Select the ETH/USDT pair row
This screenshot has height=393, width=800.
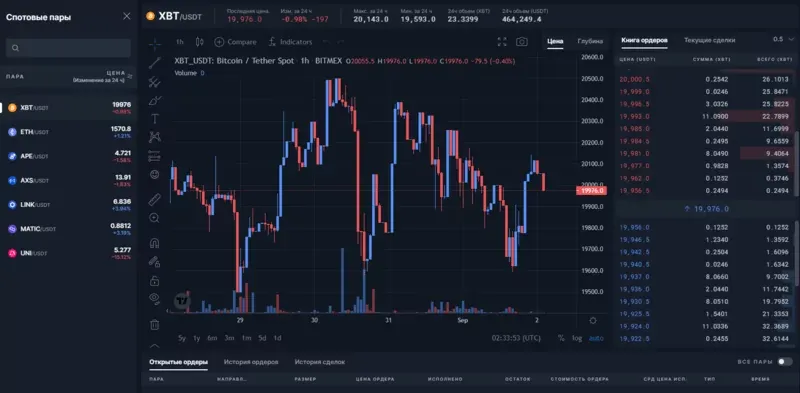pos(69,132)
